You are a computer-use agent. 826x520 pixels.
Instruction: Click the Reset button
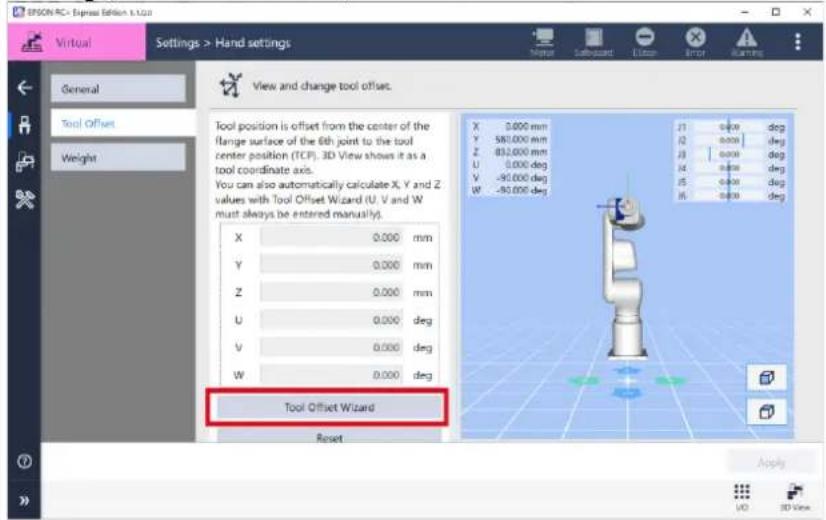[329, 437]
